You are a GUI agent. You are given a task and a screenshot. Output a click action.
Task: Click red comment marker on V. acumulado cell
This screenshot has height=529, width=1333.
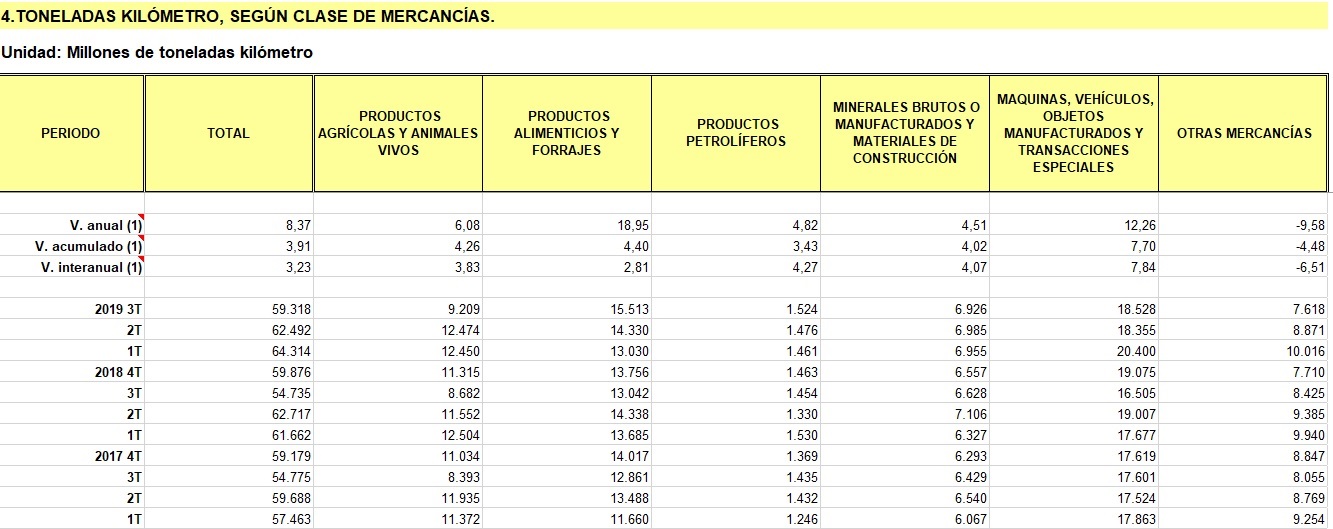click(x=141, y=237)
